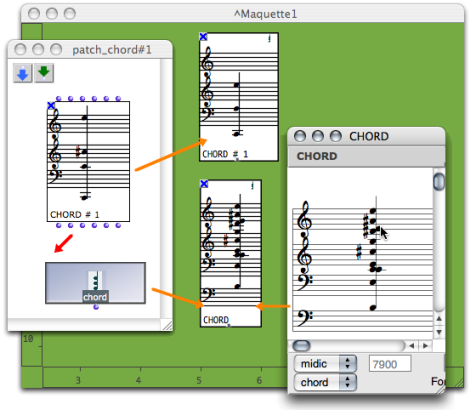Click the ^Maquette1 window title

click(x=265, y=14)
